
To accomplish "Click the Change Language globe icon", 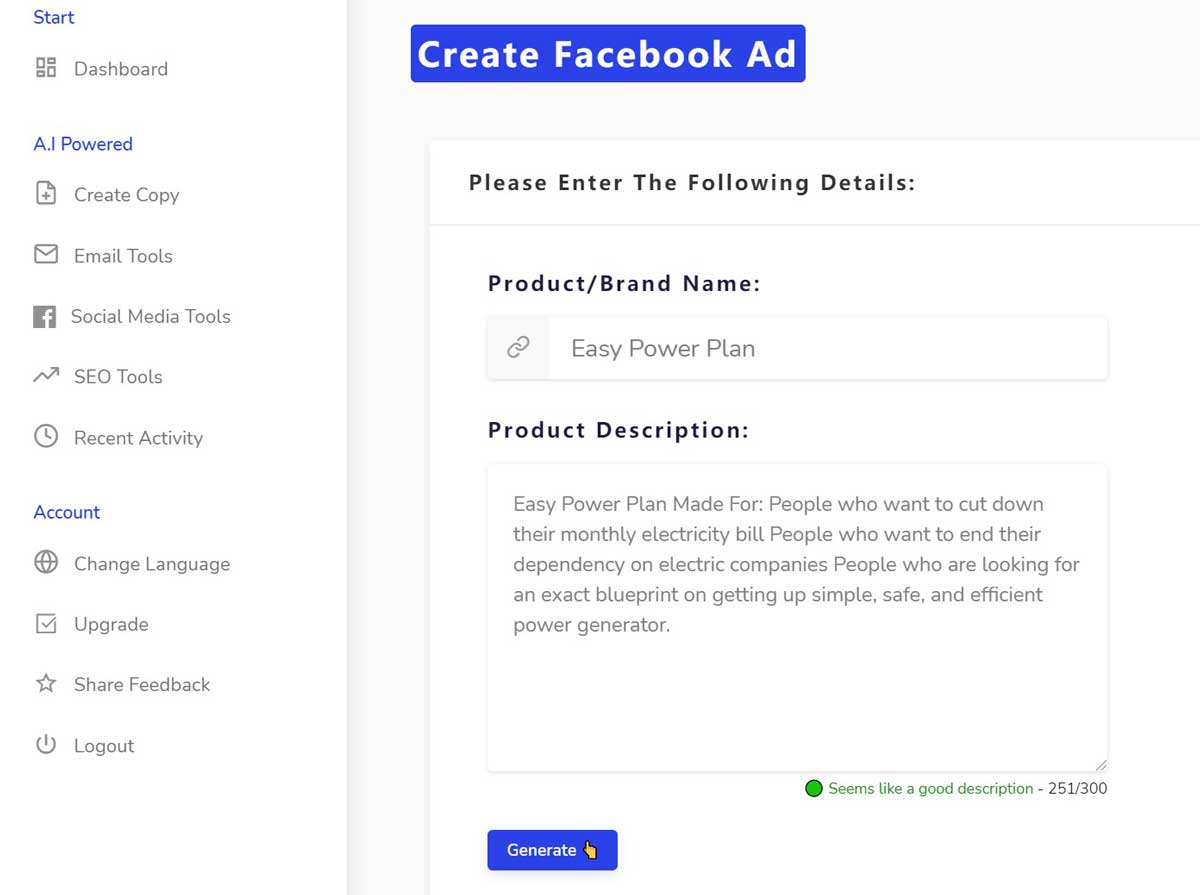I will [46, 563].
